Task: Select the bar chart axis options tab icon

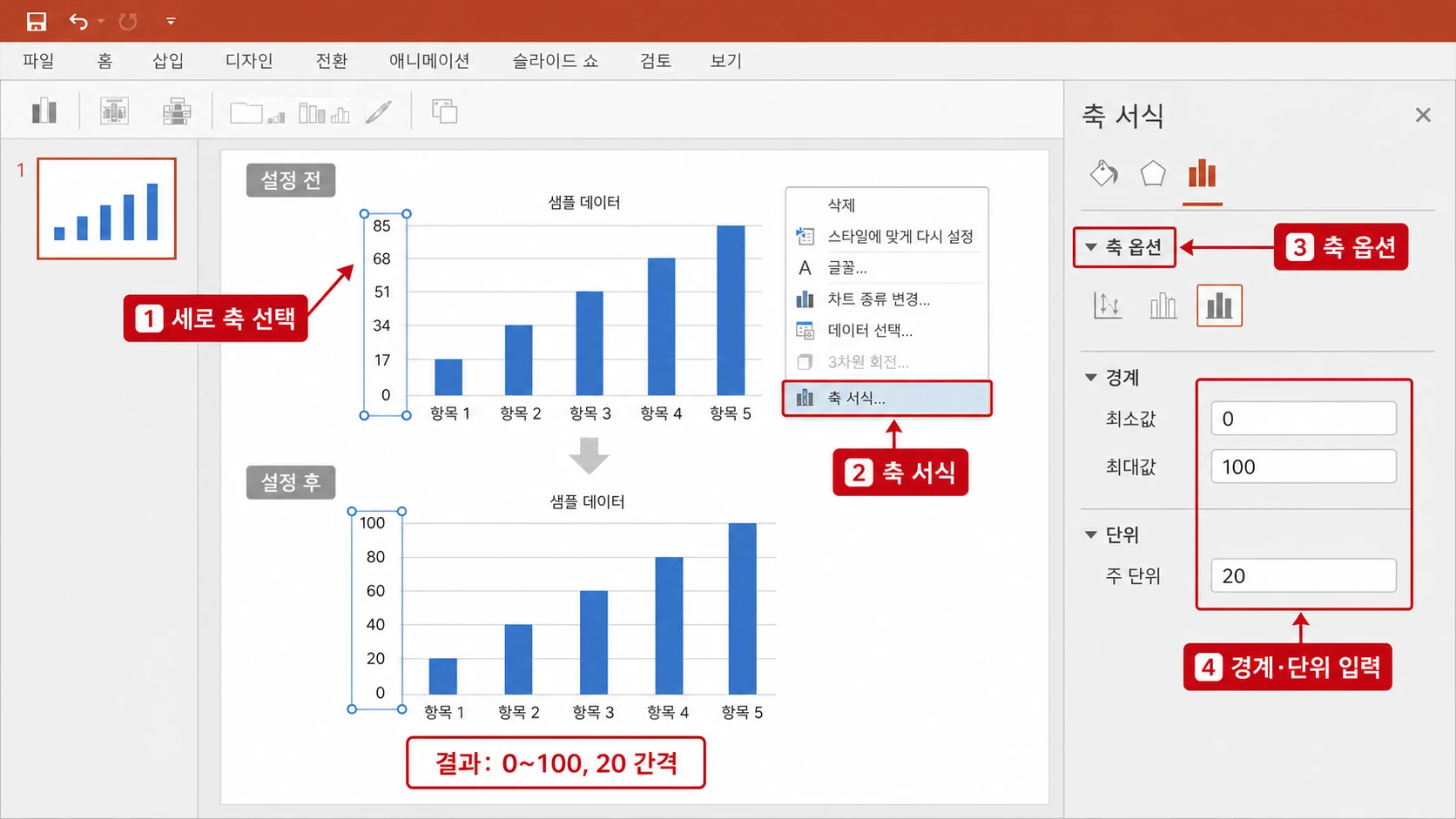Action: [x=1203, y=174]
